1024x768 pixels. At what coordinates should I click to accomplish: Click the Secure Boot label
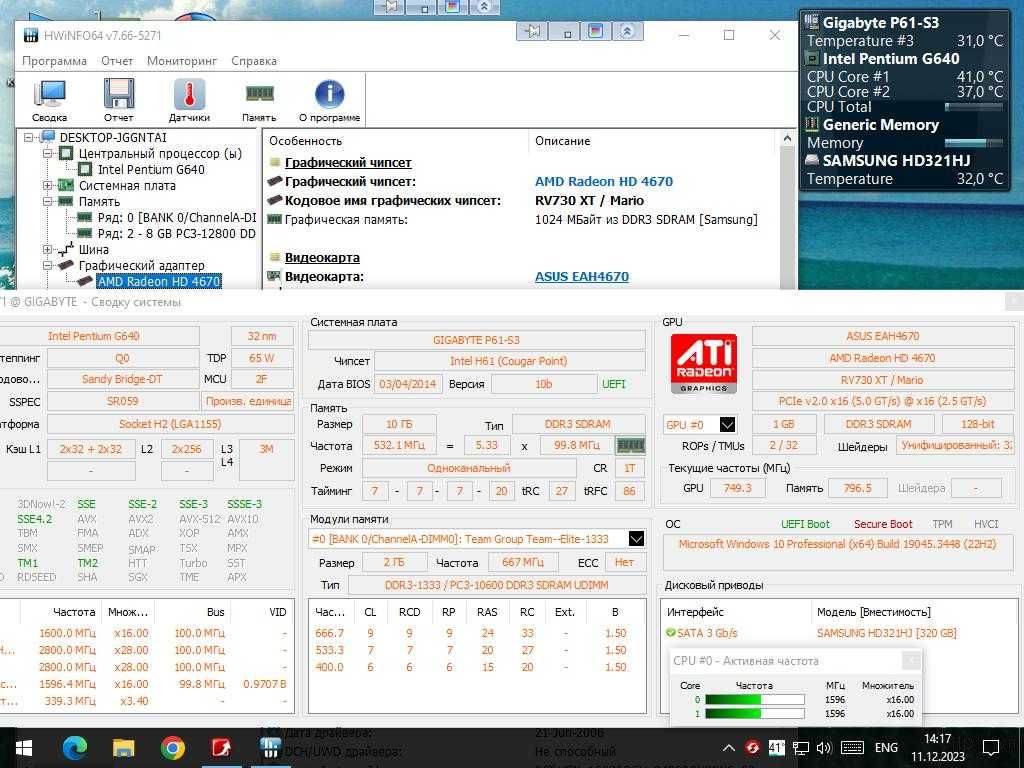883,524
